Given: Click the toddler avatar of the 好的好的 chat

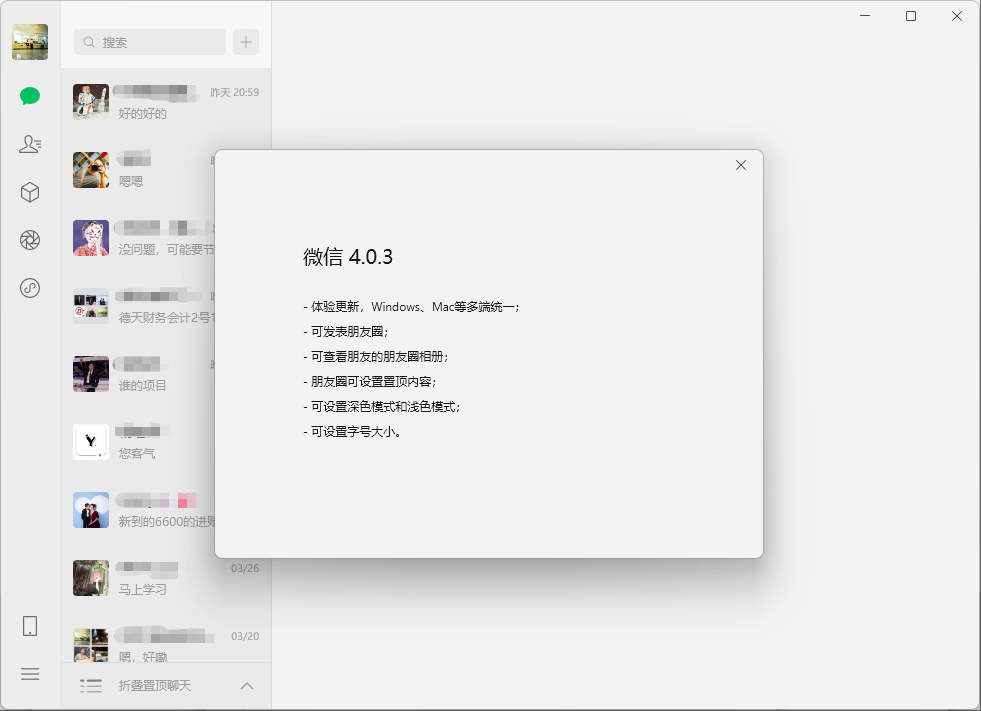Looking at the screenshot, I should 91,102.
